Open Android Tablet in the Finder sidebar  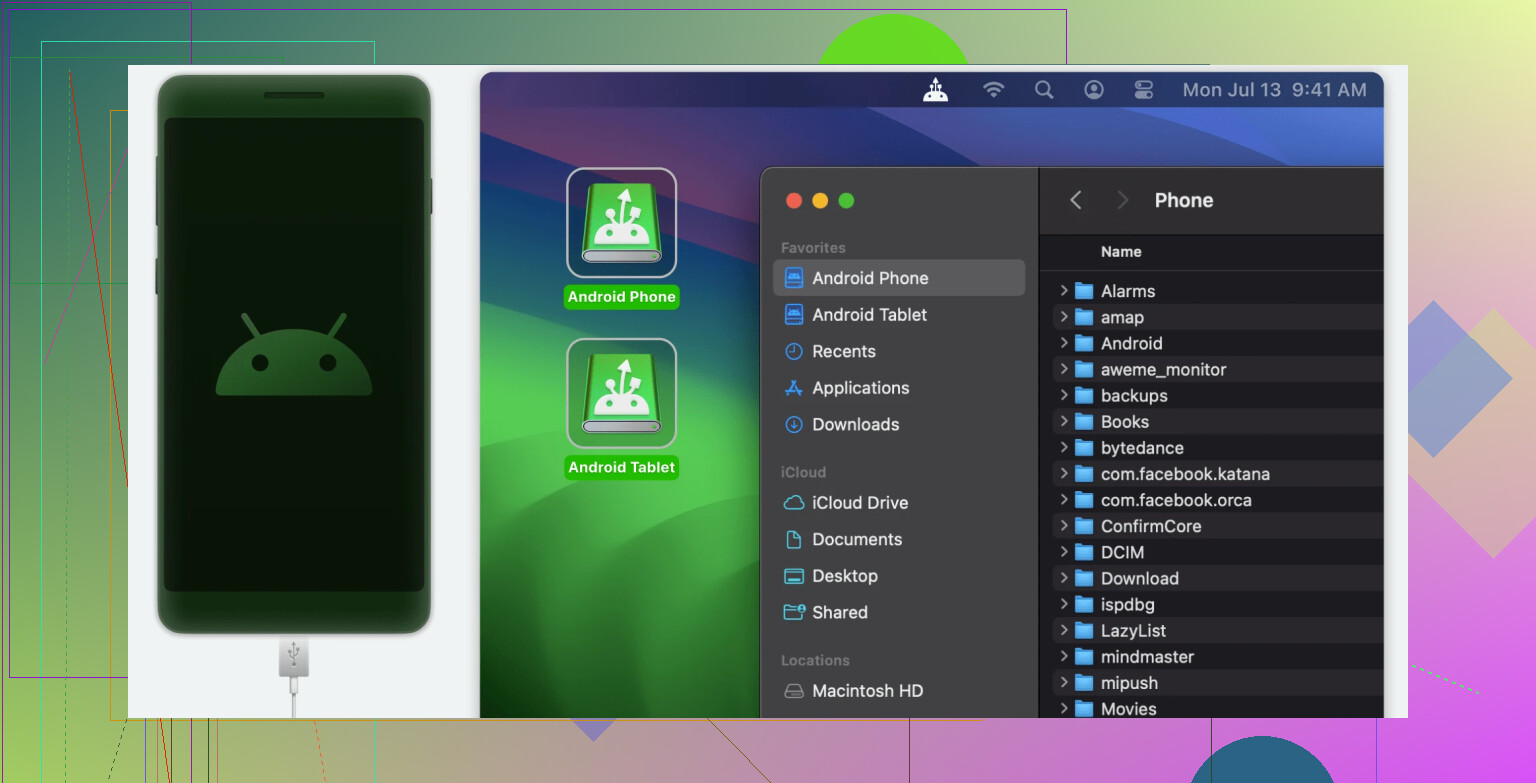pyautogui.click(x=899, y=315)
